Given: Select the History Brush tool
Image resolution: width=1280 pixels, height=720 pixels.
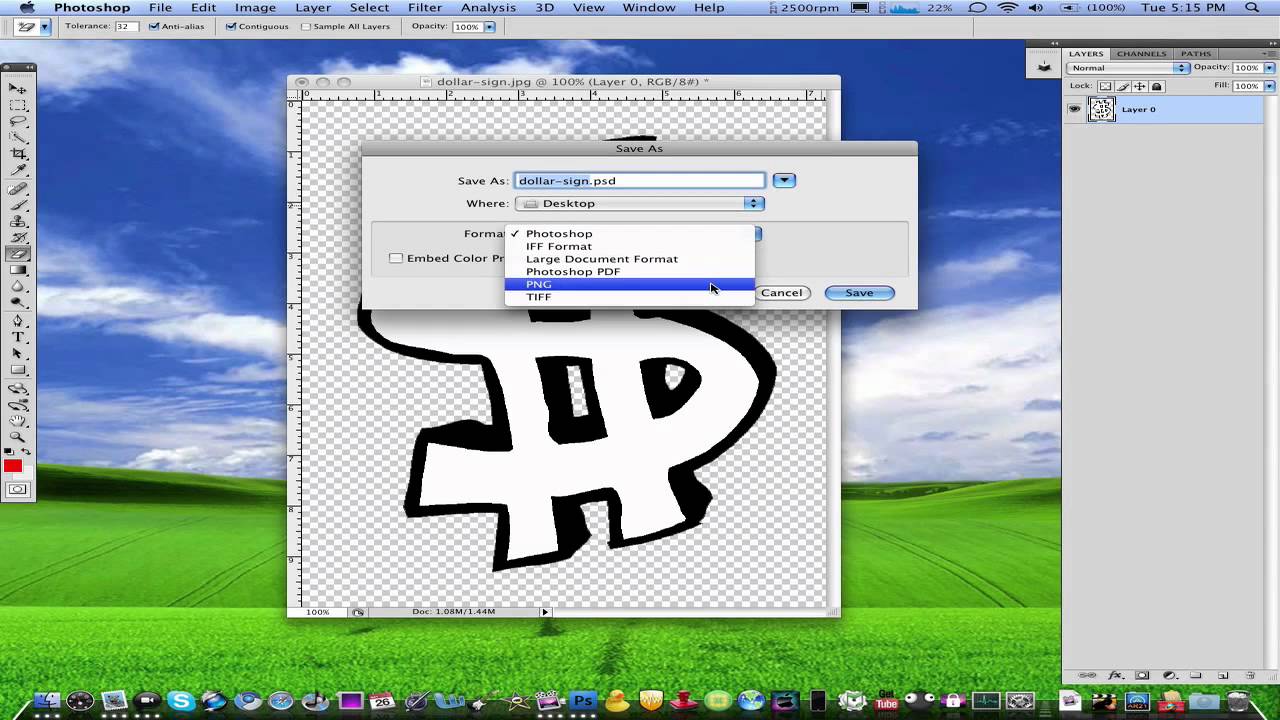Looking at the screenshot, I should click(x=18, y=238).
